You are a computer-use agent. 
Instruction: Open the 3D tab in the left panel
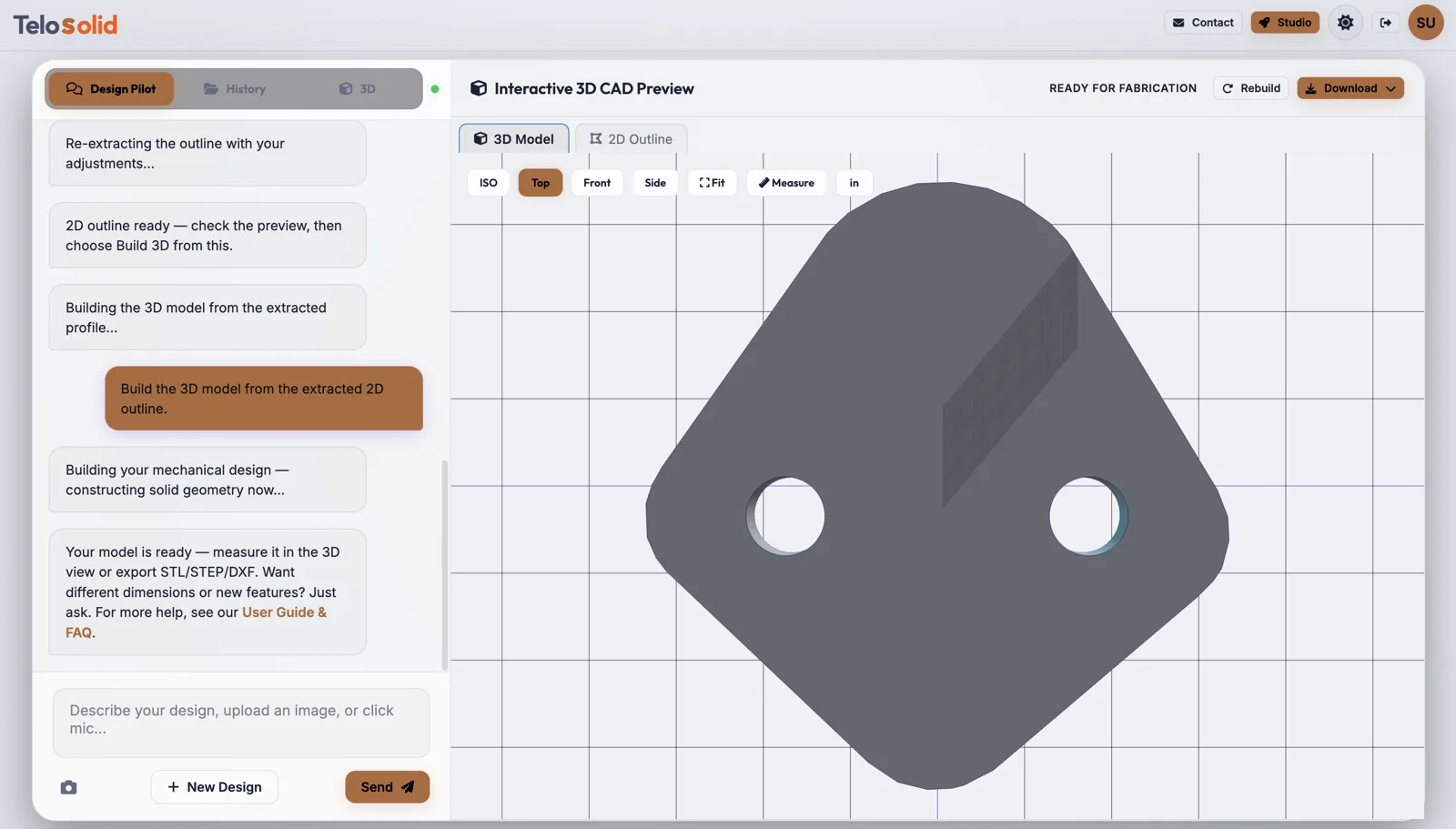point(358,89)
